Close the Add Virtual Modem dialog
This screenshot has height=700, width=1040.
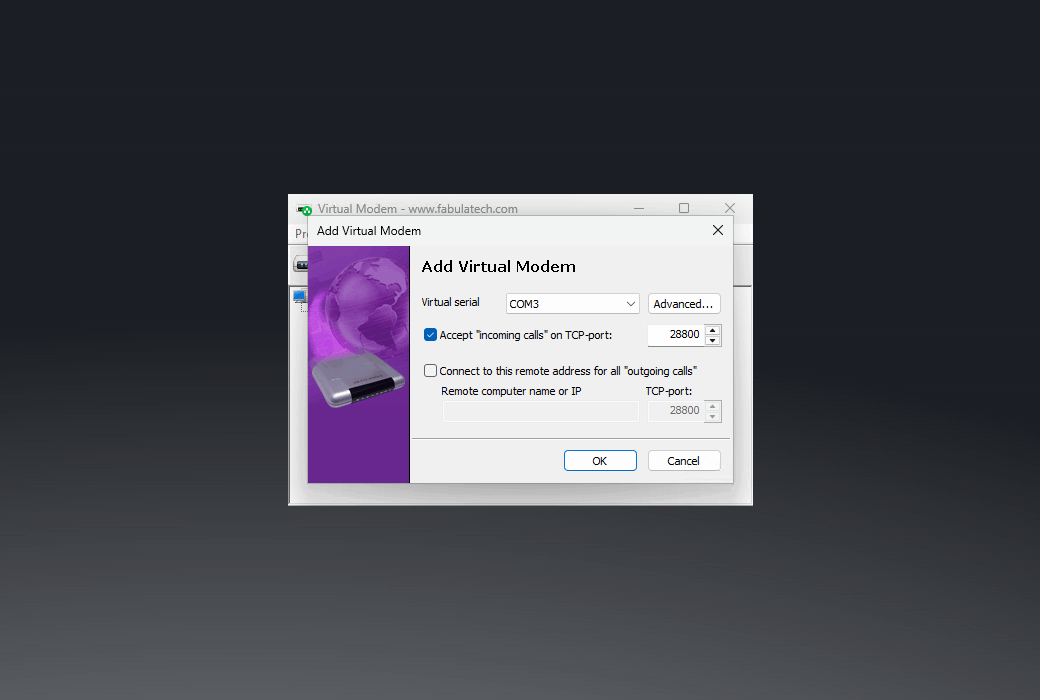click(x=717, y=230)
